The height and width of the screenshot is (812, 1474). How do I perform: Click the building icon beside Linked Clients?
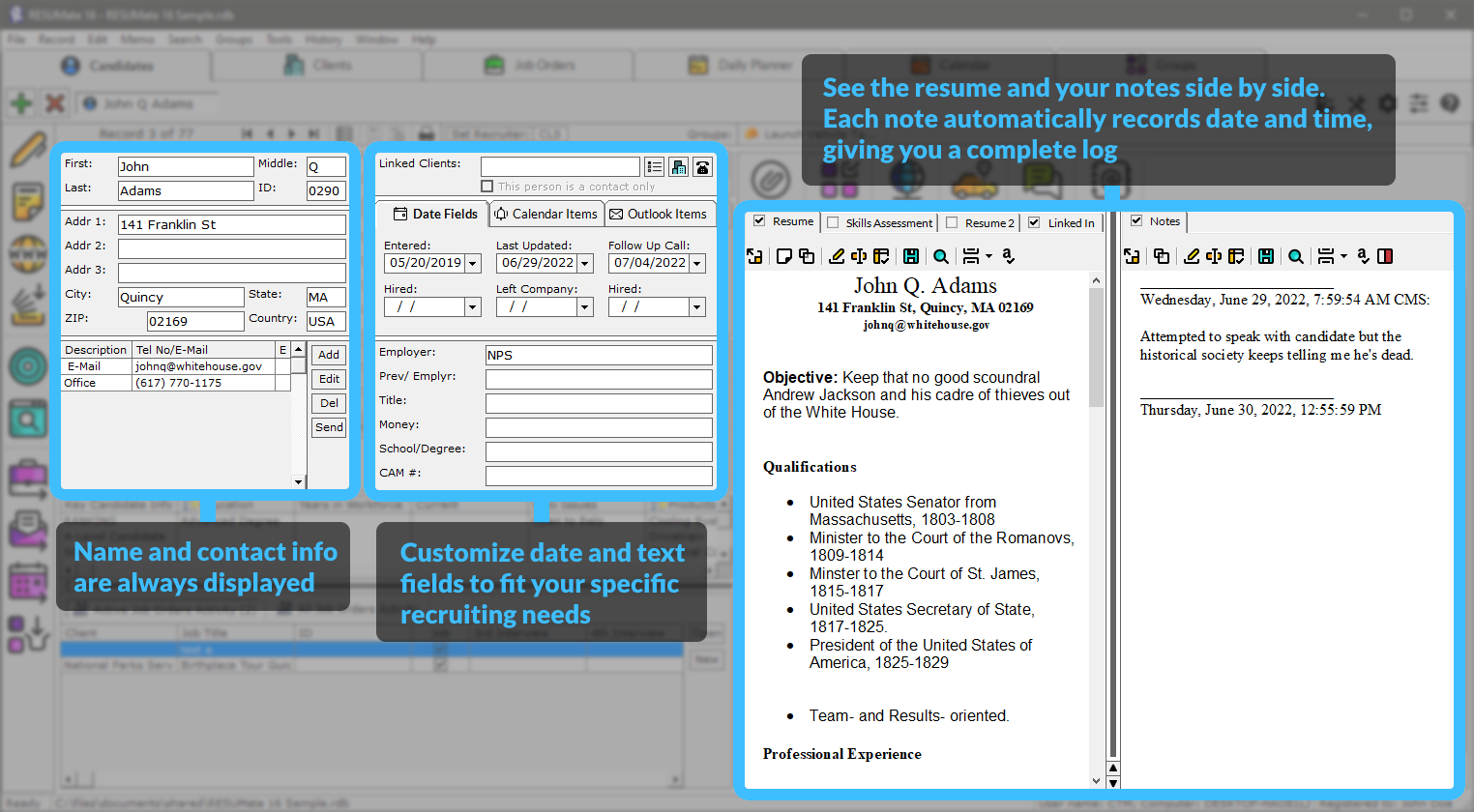tap(679, 167)
